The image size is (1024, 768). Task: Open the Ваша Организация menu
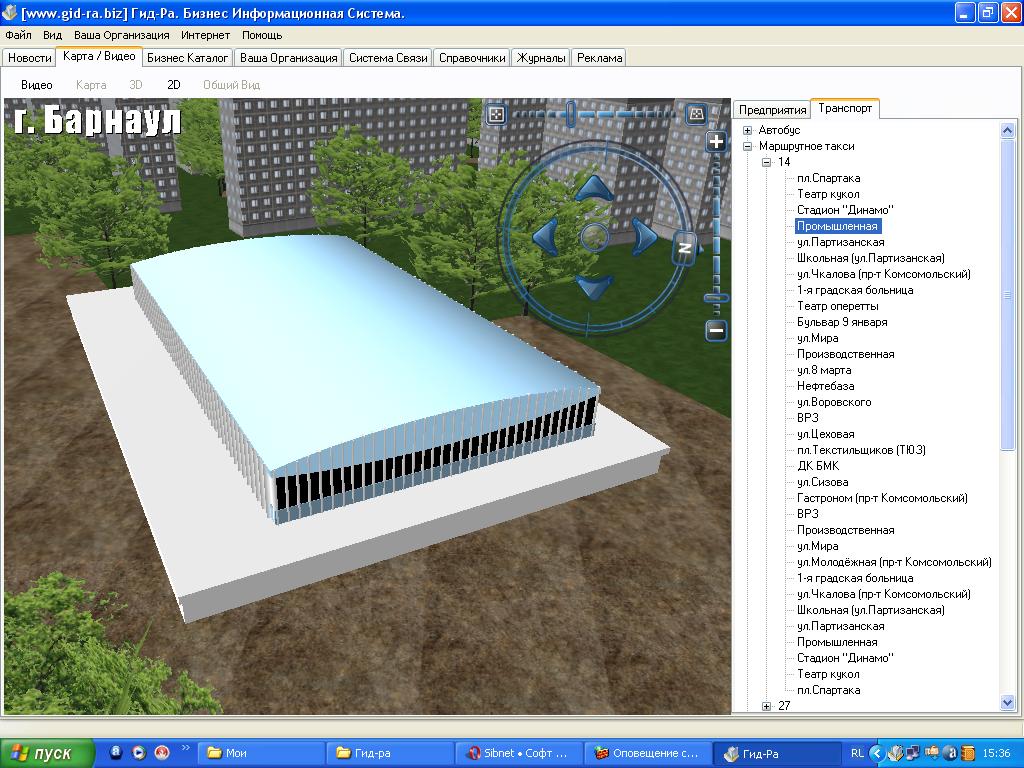(x=122, y=35)
